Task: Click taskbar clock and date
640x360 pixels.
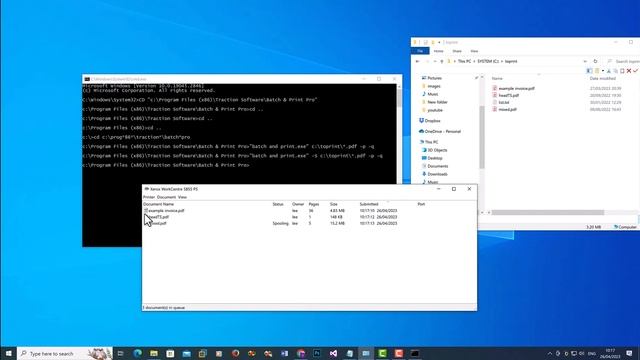Action: tap(610, 353)
